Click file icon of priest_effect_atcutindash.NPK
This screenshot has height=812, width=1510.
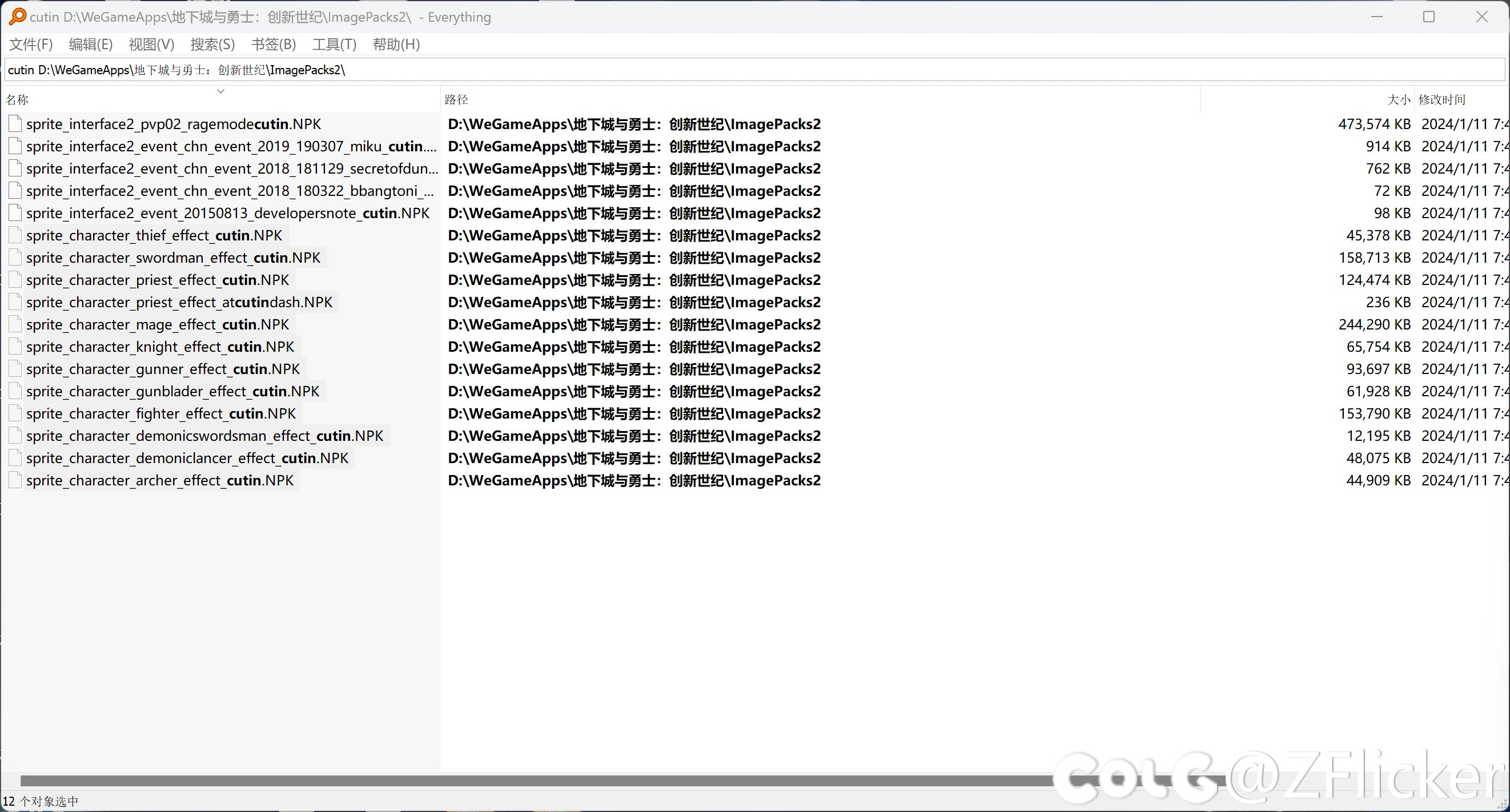pyautogui.click(x=16, y=302)
